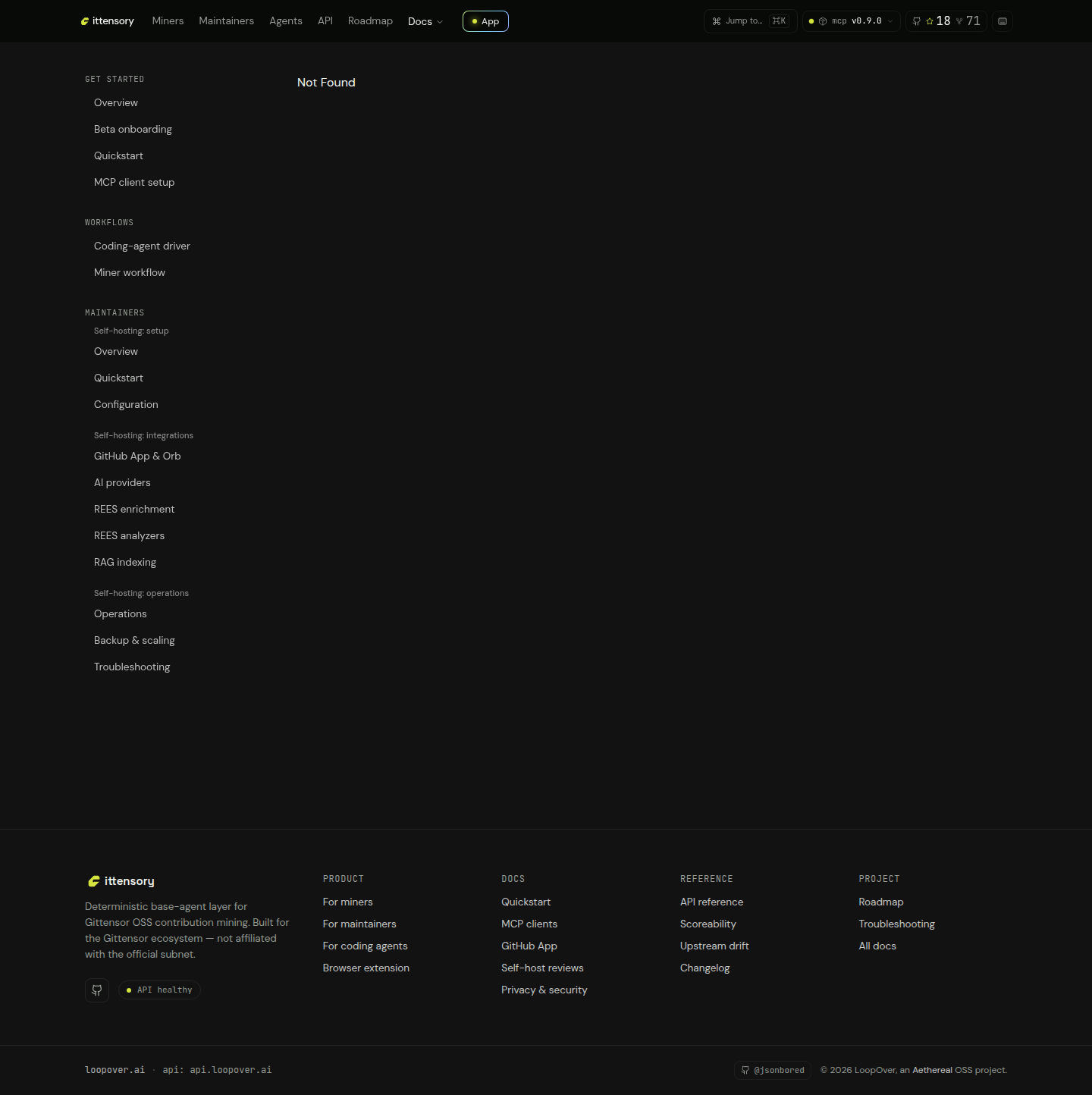Select Agents in the top navigation

286,21
